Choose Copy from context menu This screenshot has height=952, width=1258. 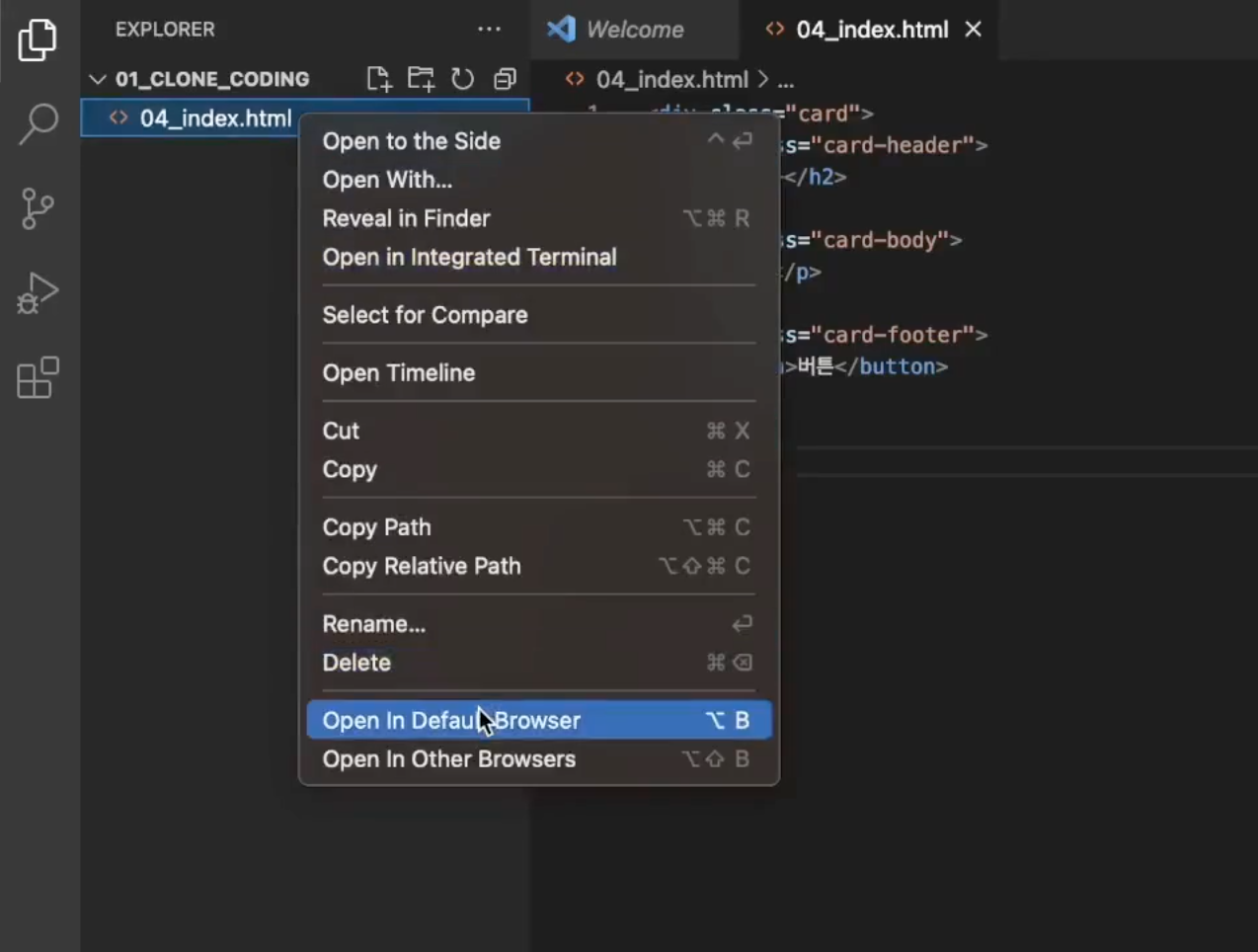[x=539, y=469]
